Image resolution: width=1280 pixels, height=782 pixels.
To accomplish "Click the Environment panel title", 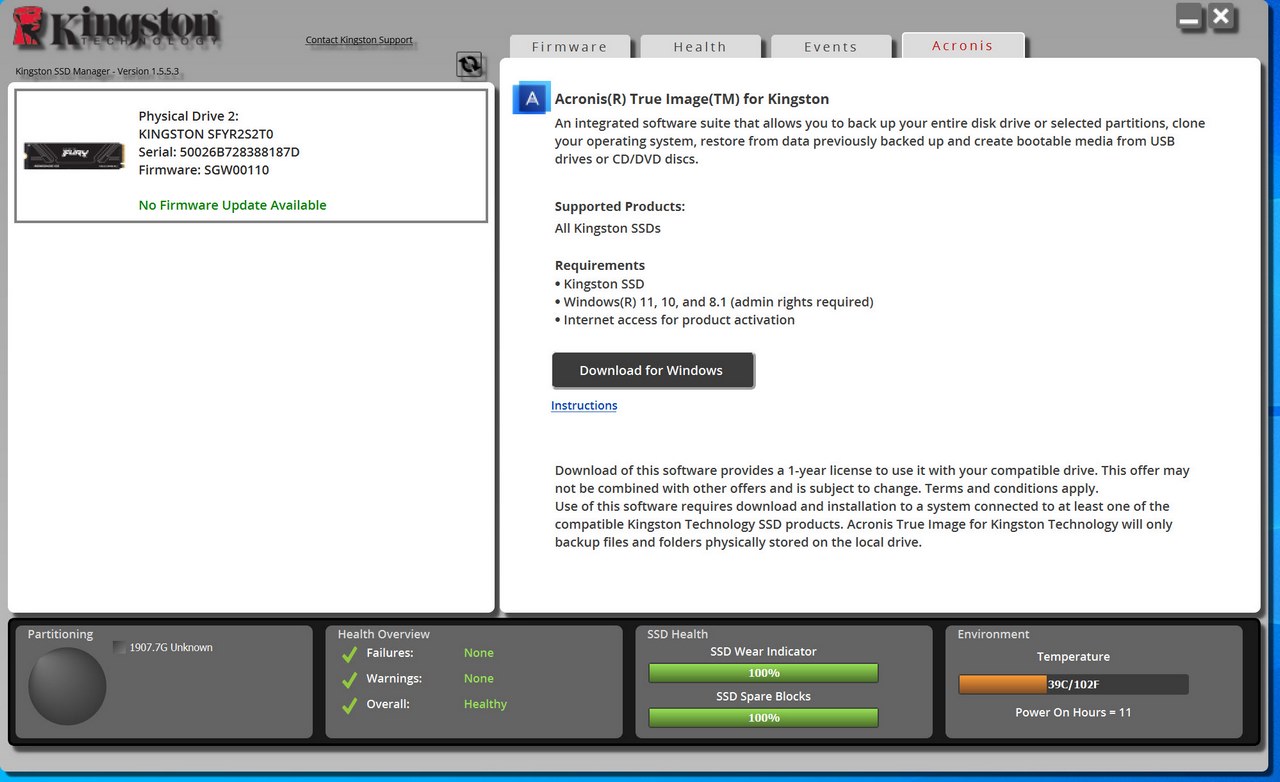I will click(993, 634).
